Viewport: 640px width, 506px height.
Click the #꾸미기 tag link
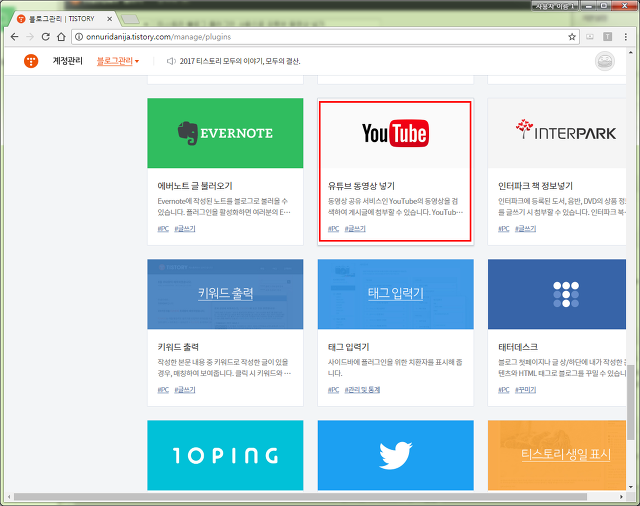tap(525, 390)
